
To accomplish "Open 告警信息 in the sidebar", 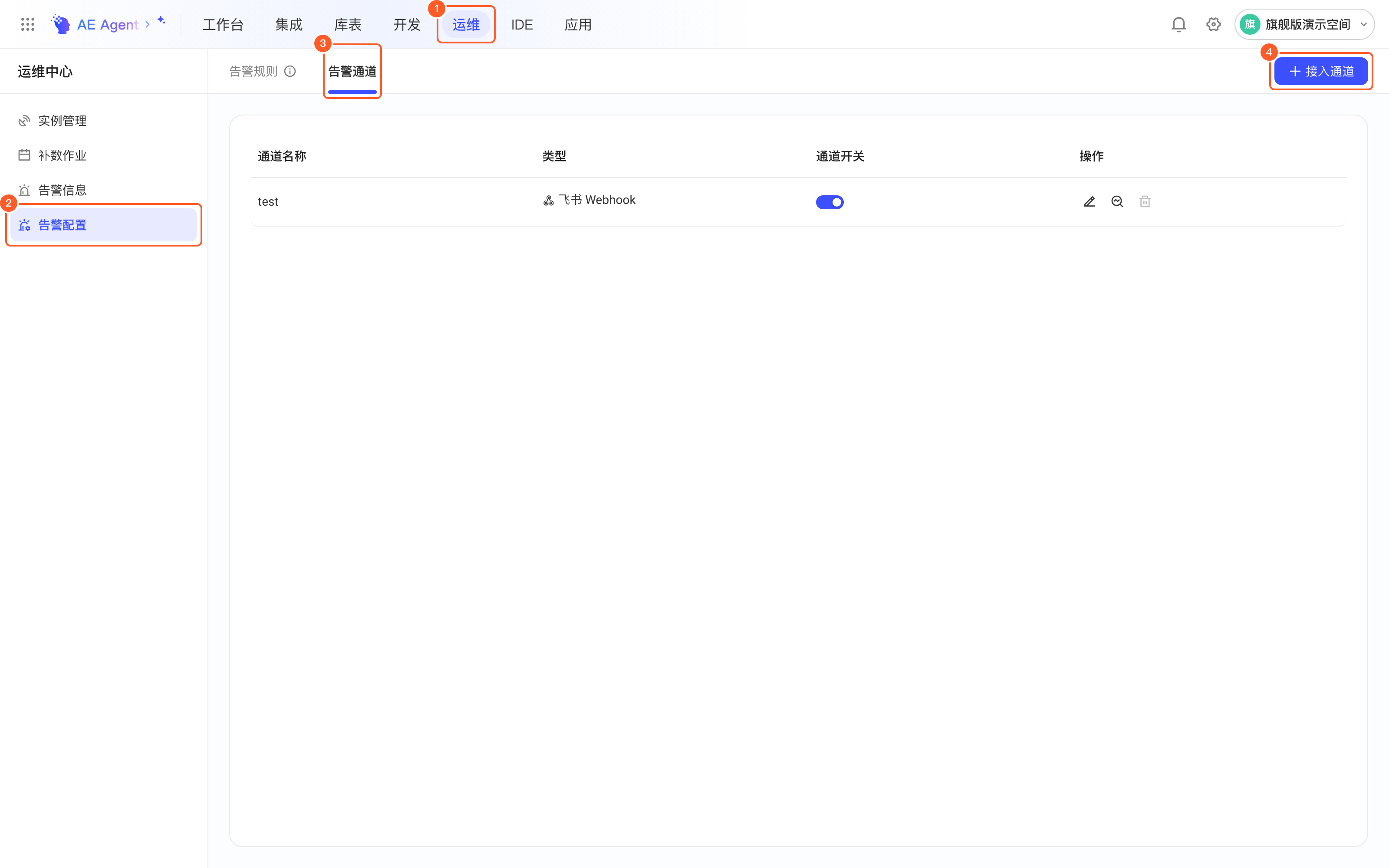I will (103, 190).
